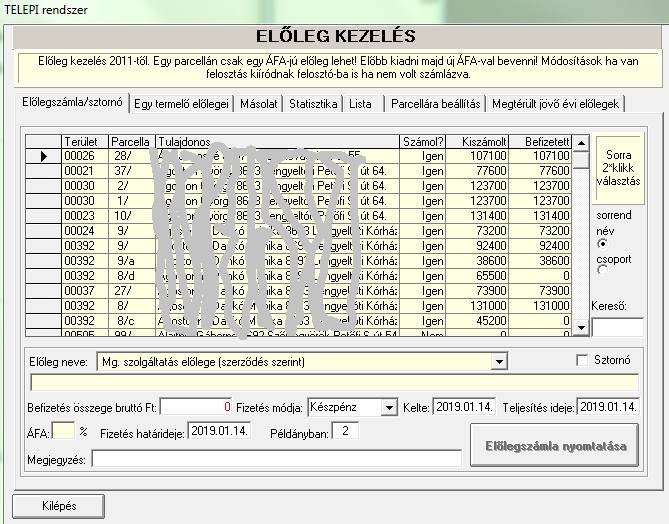Click the Kelte date field

coord(465,407)
